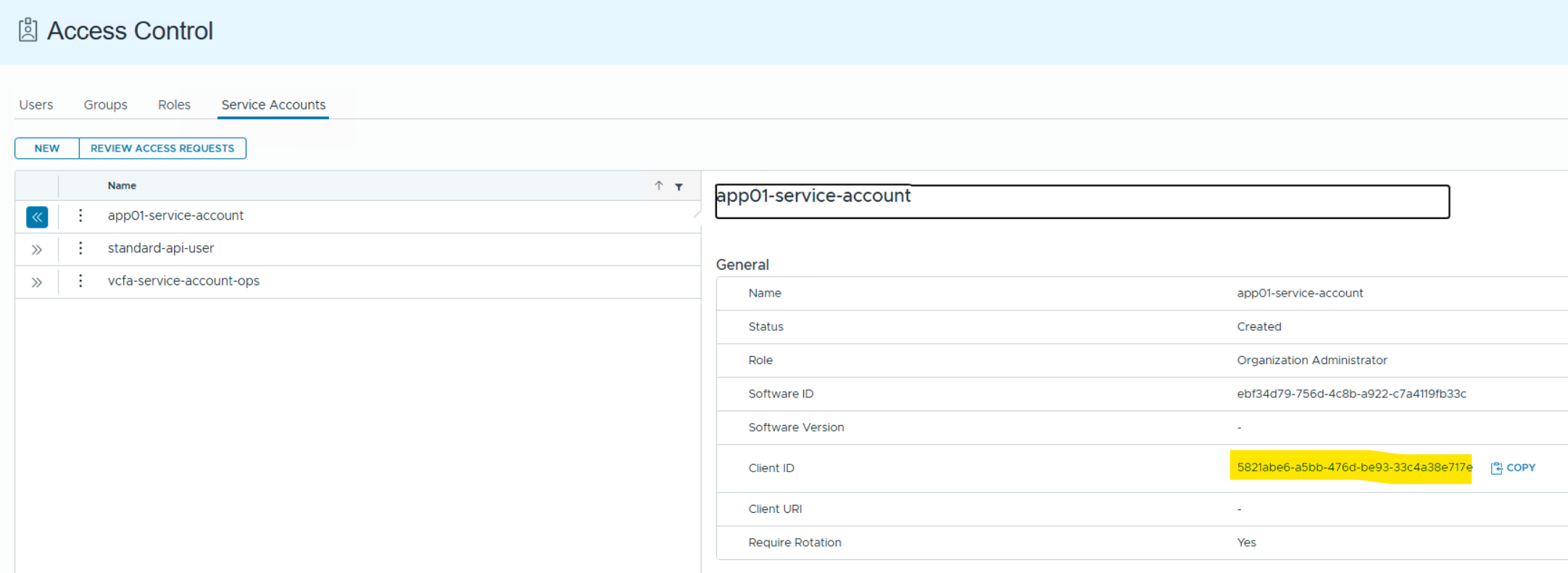Open actions menu for standard-api-user

pyautogui.click(x=80, y=248)
